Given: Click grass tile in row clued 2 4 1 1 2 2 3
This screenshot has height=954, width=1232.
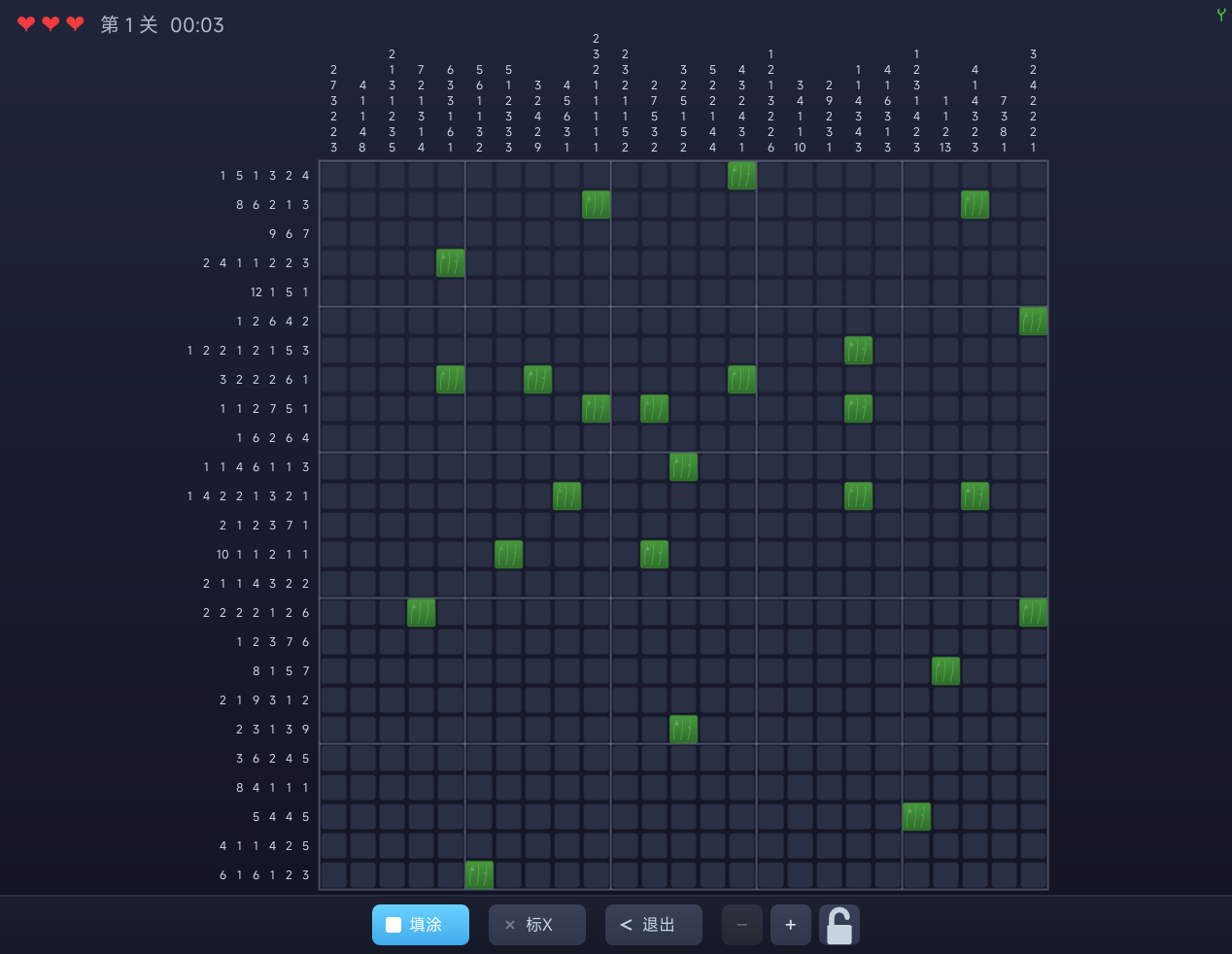Looking at the screenshot, I should tap(450, 263).
